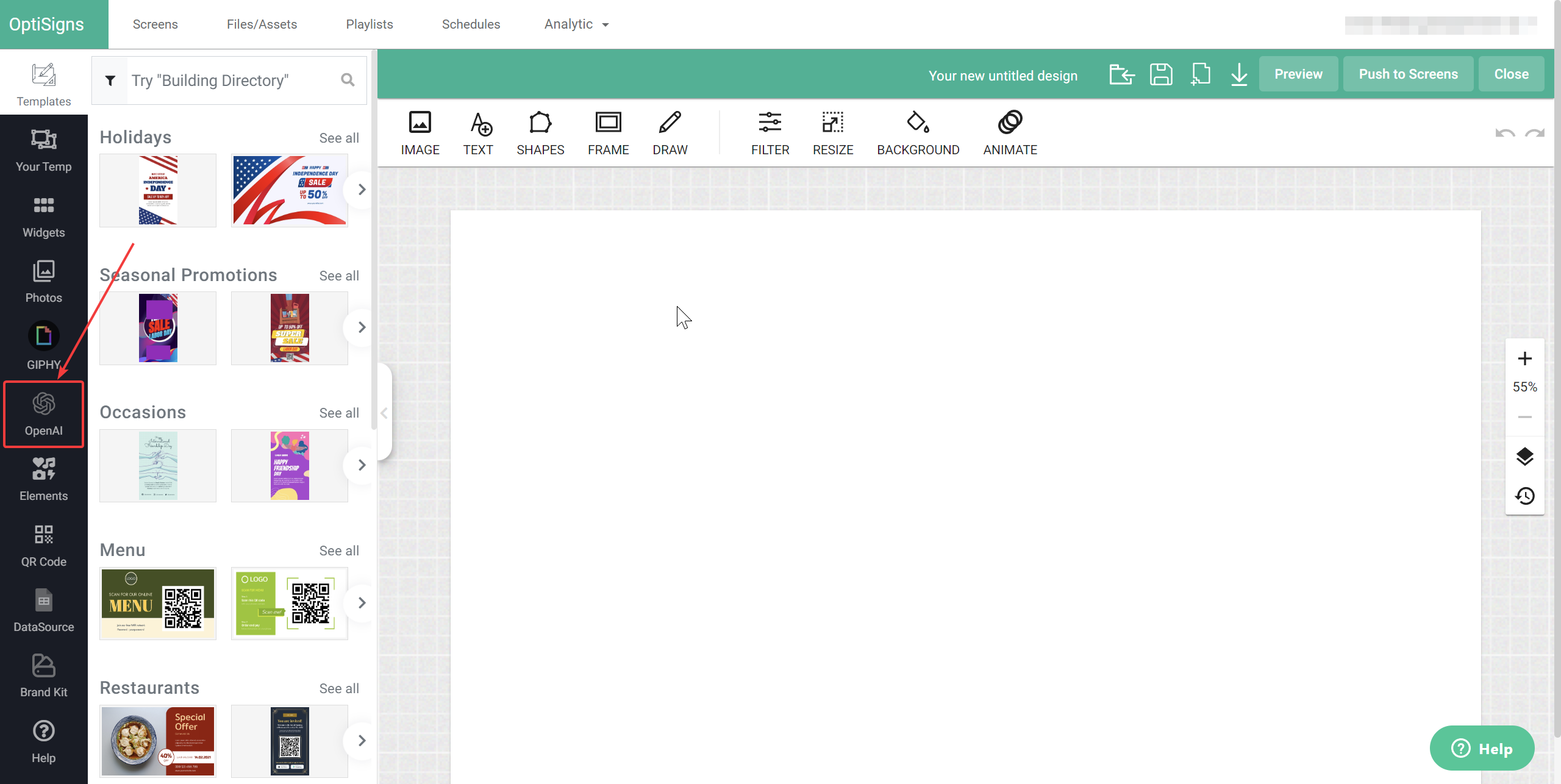1561x784 pixels.
Task: Click the save as copy icon
Action: click(x=1200, y=74)
